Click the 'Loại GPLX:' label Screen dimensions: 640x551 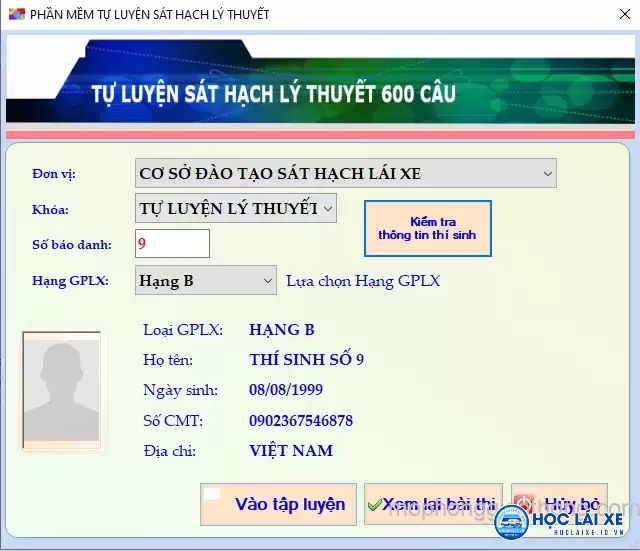coord(183,330)
